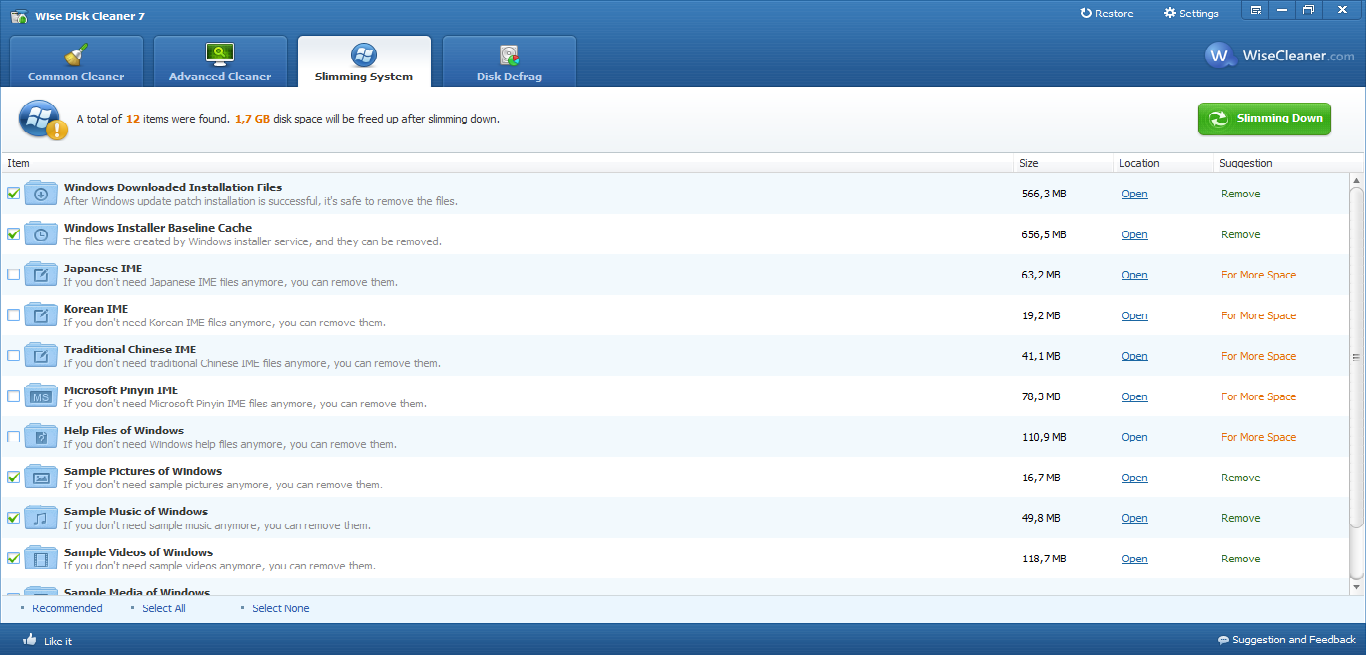
Task: Switch to the Advanced Cleaner tab
Action: pyautogui.click(x=220, y=61)
